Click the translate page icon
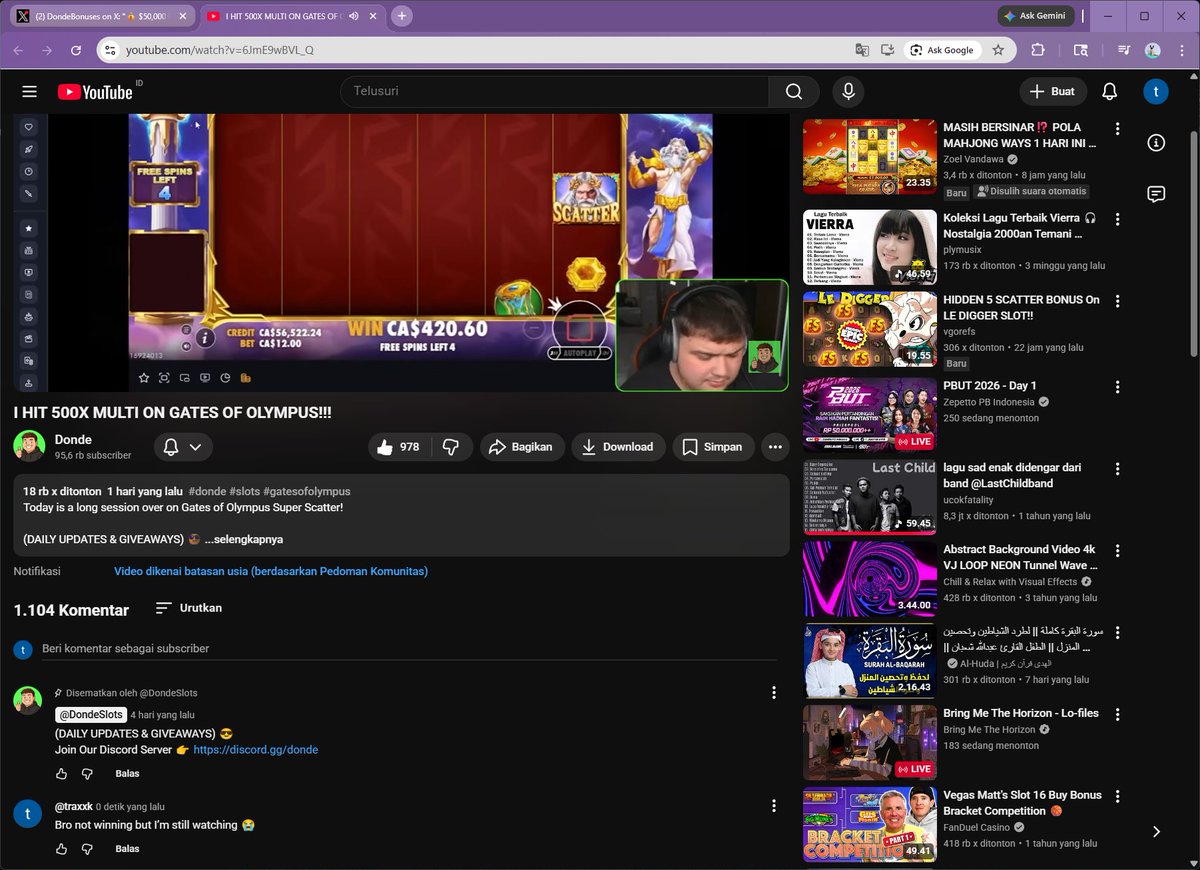1200x870 pixels. coord(861,50)
